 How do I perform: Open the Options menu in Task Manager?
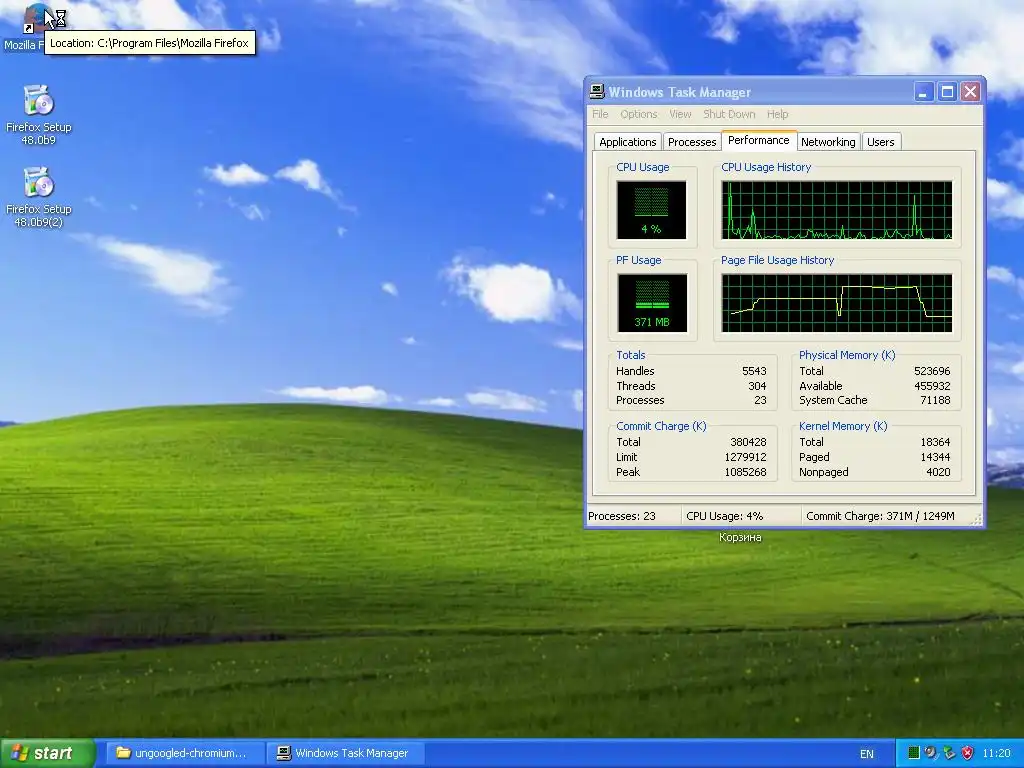(x=639, y=114)
